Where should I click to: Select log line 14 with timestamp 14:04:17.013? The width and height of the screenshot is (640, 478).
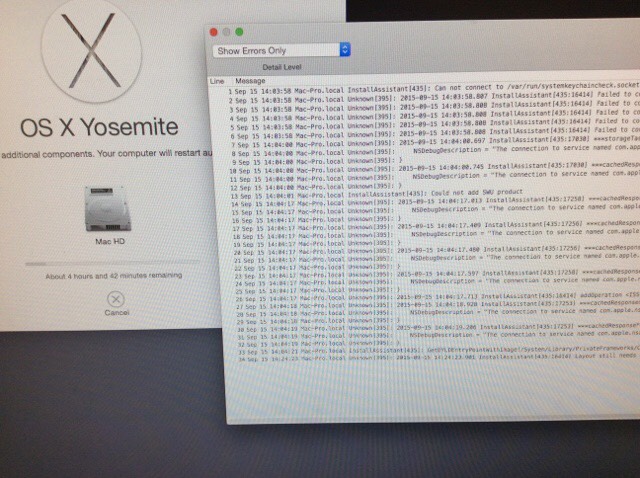pos(434,202)
